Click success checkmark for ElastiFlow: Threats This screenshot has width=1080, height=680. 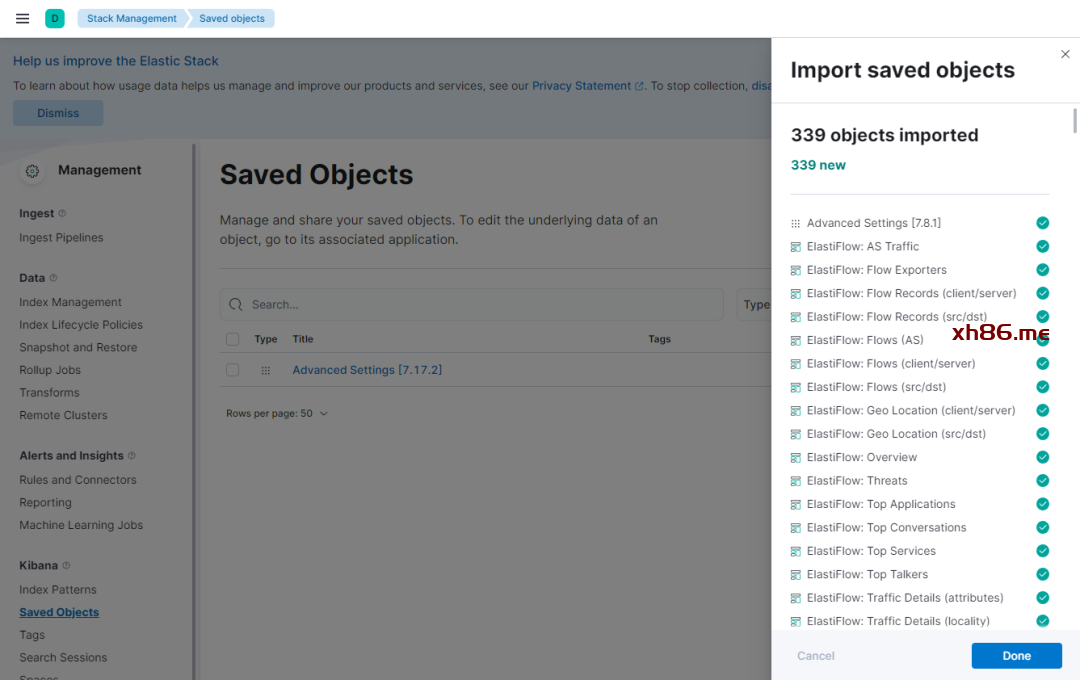(x=1042, y=481)
